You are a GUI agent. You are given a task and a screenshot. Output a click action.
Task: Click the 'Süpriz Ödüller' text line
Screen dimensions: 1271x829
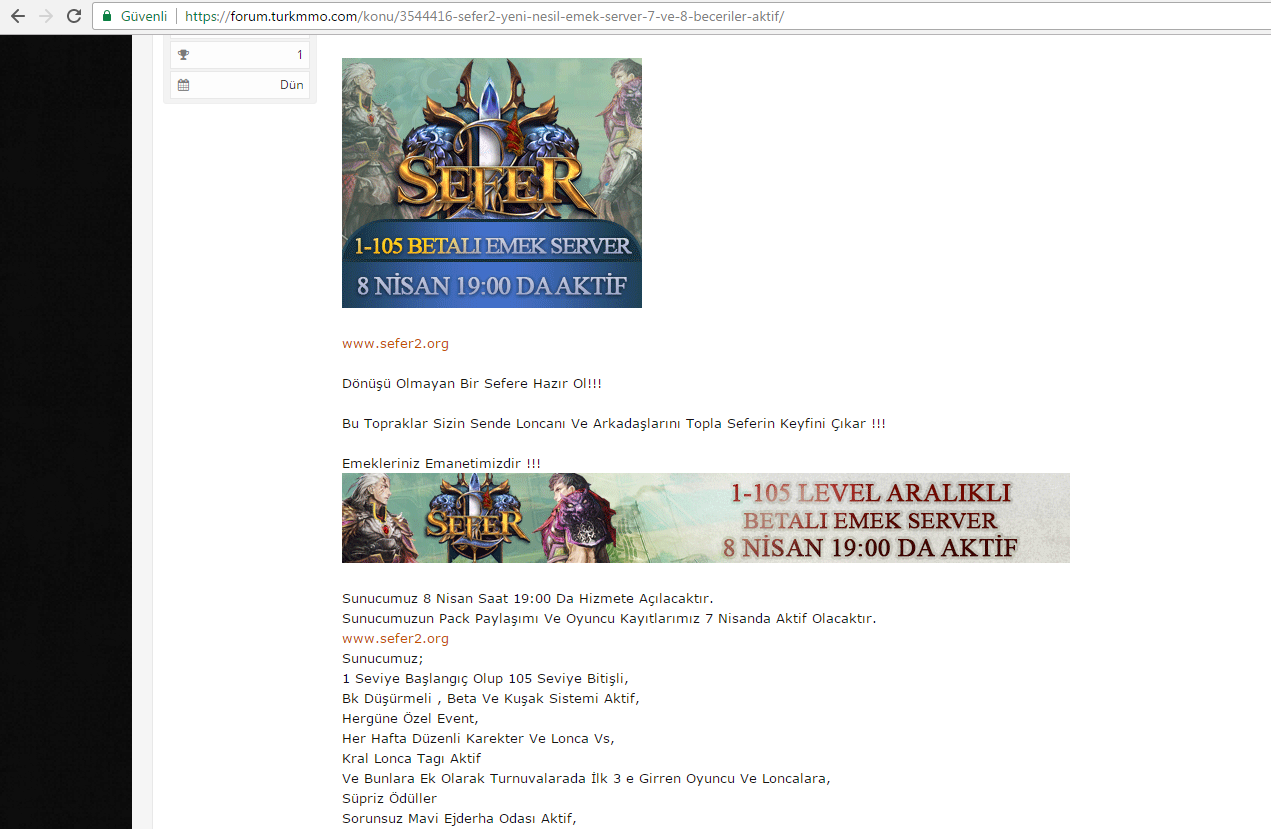tap(389, 798)
